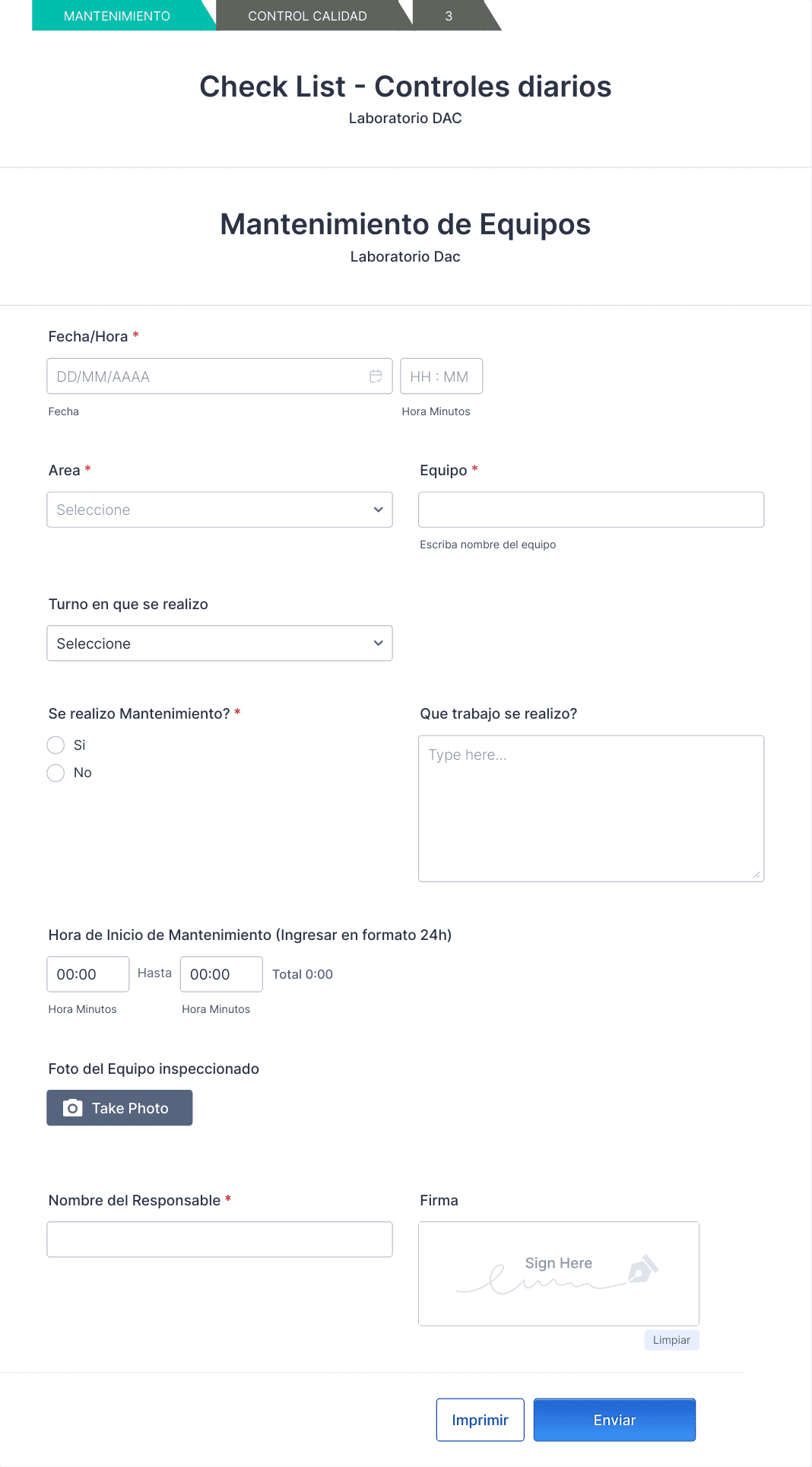Viewport: 812px width, 1467px height.
Task: Click inside the Que trabajo se realizo text area
Action: pos(591,806)
